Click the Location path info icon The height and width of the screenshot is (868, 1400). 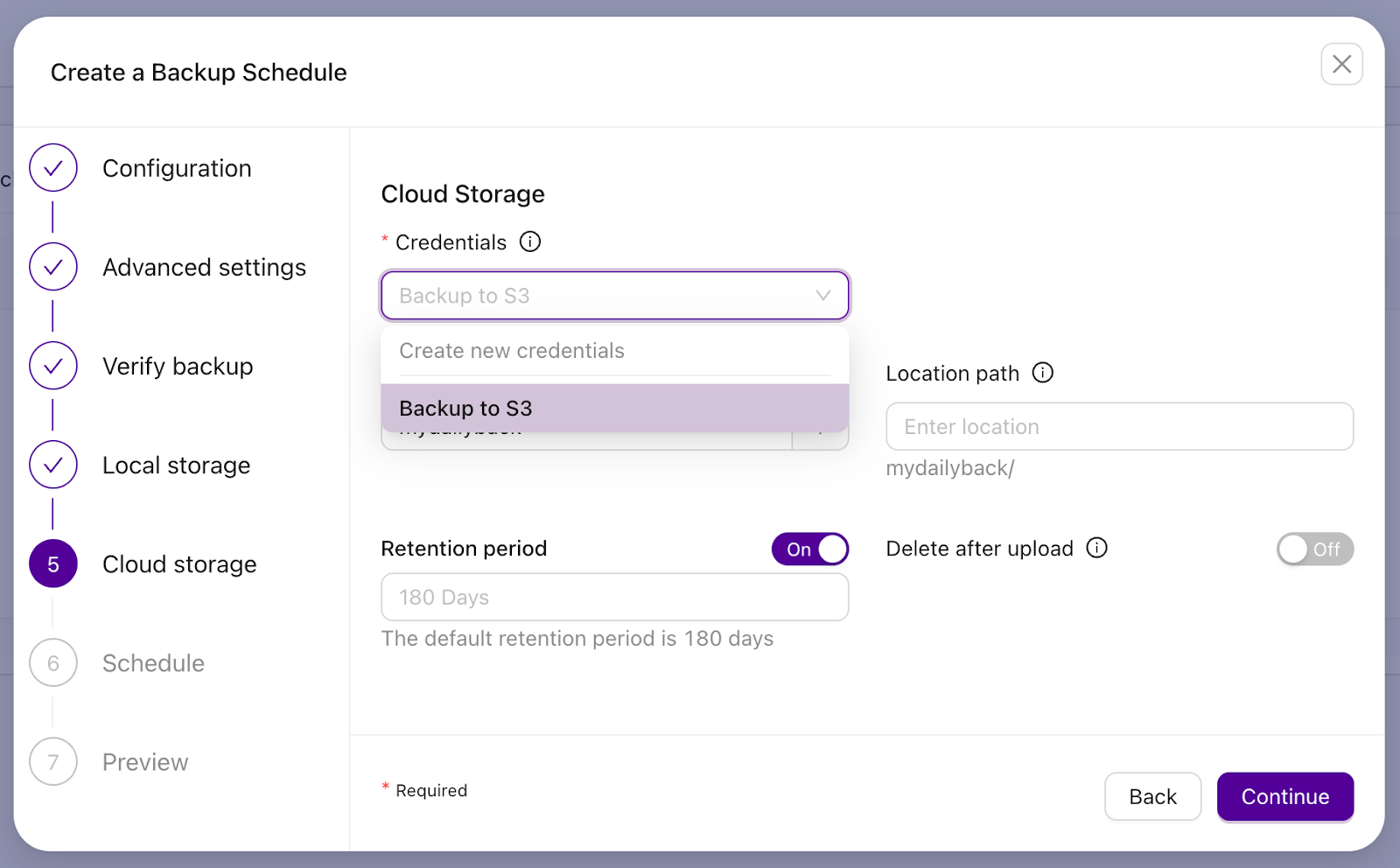[x=1043, y=373]
